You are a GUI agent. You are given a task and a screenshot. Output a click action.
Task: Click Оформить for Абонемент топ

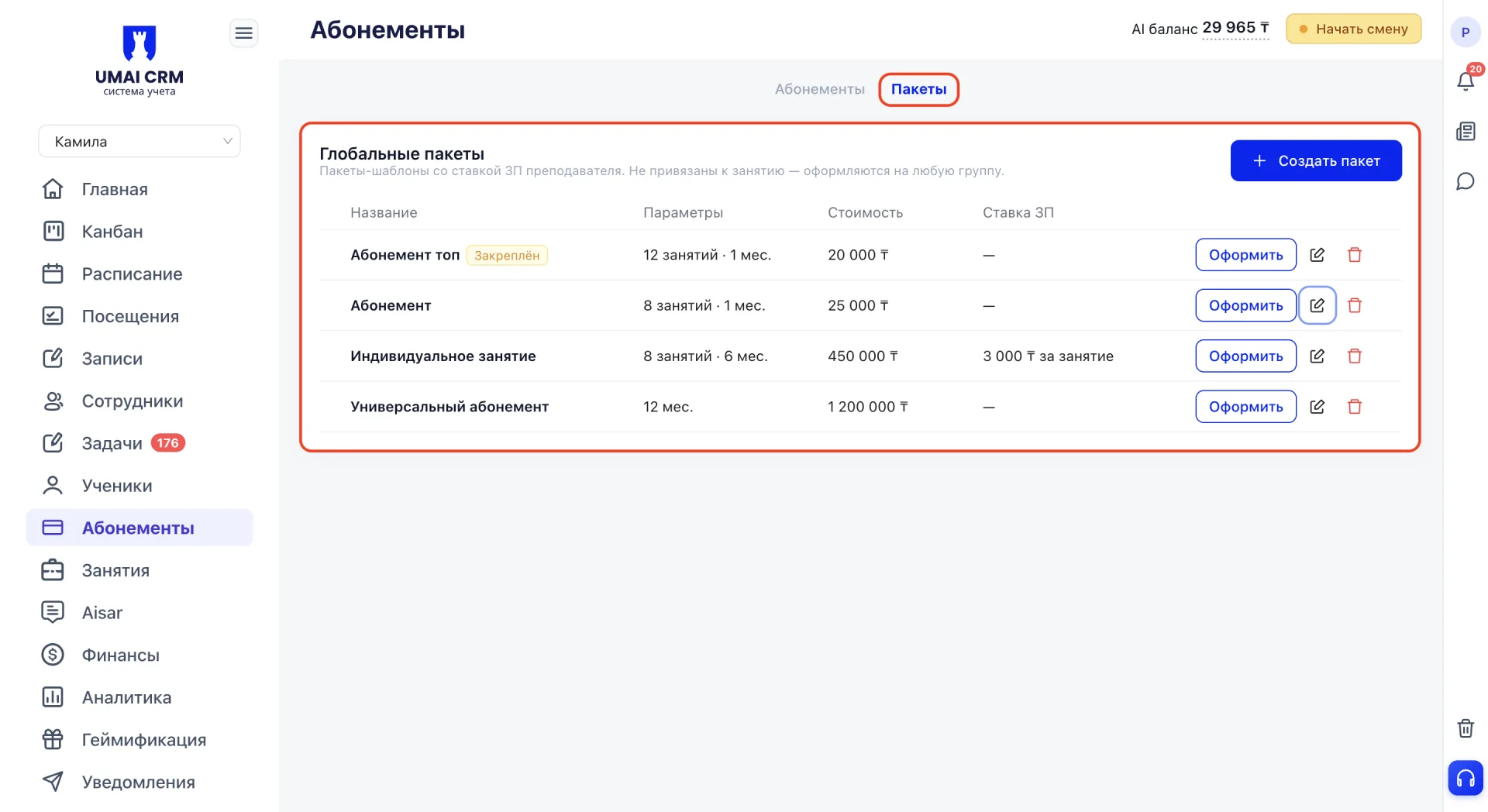coord(1245,255)
